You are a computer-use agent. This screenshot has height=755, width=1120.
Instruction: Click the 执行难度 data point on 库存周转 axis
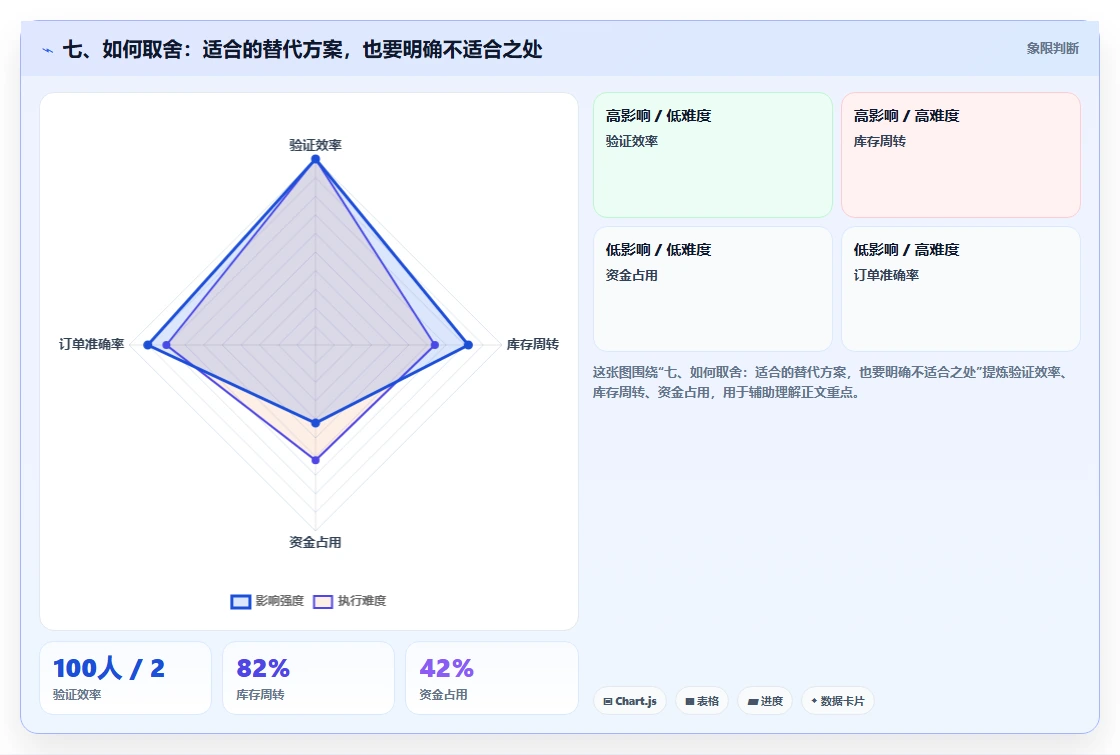coord(435,345)
